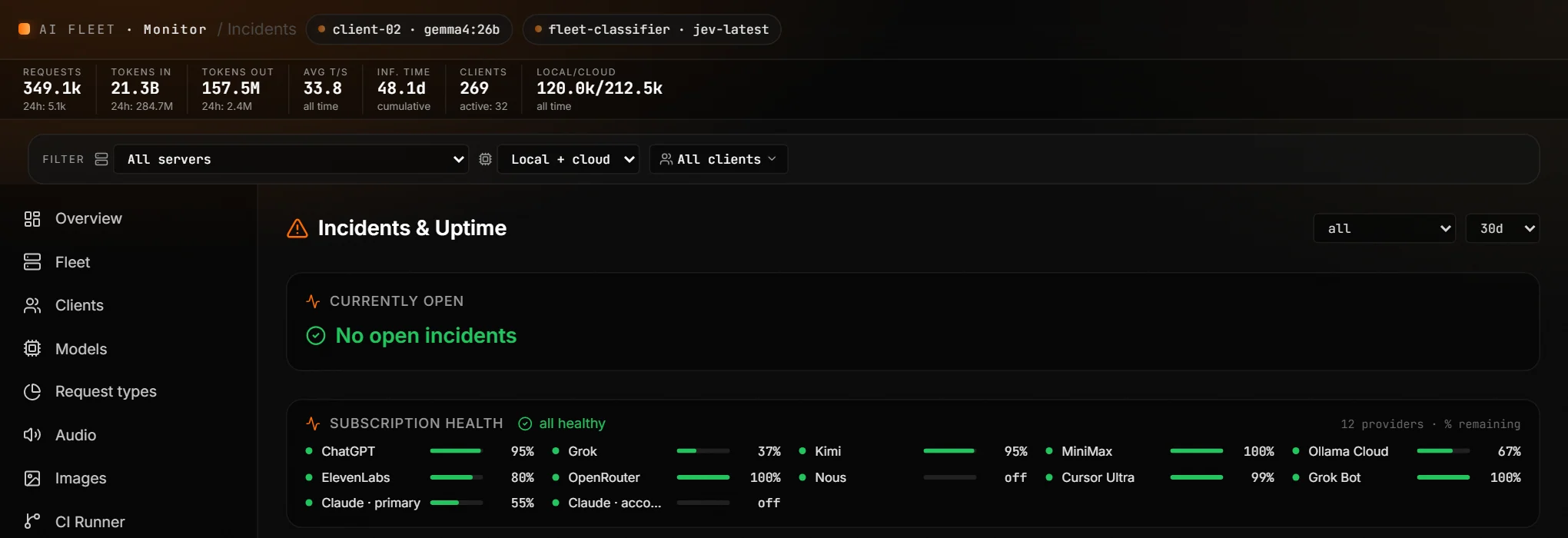Screen dimensions: 1568x538
Task: Open the All clients dropdown
Action: pyautogui.click(x=719, y=159)
